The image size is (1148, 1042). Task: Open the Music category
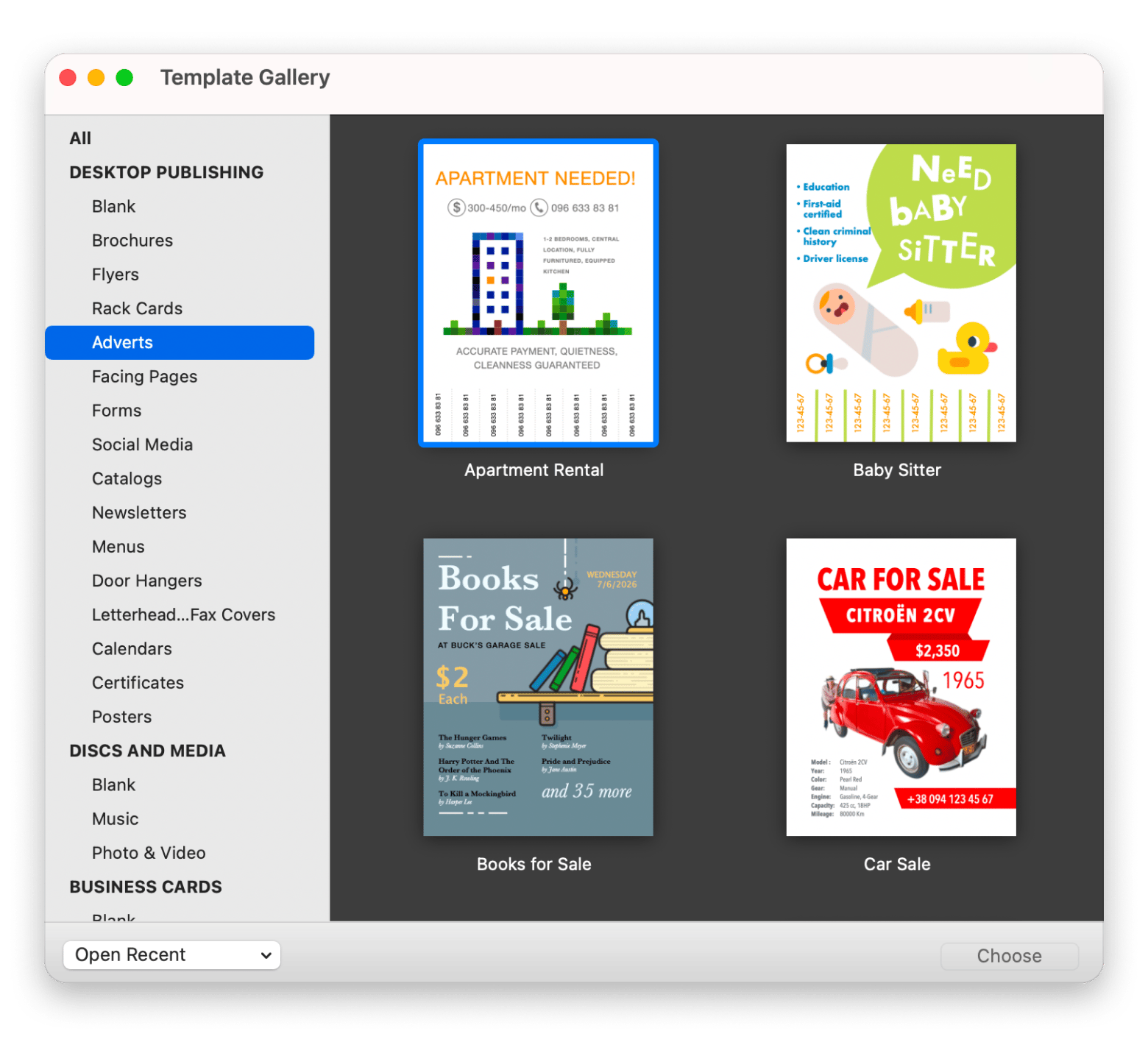[115, 819]
